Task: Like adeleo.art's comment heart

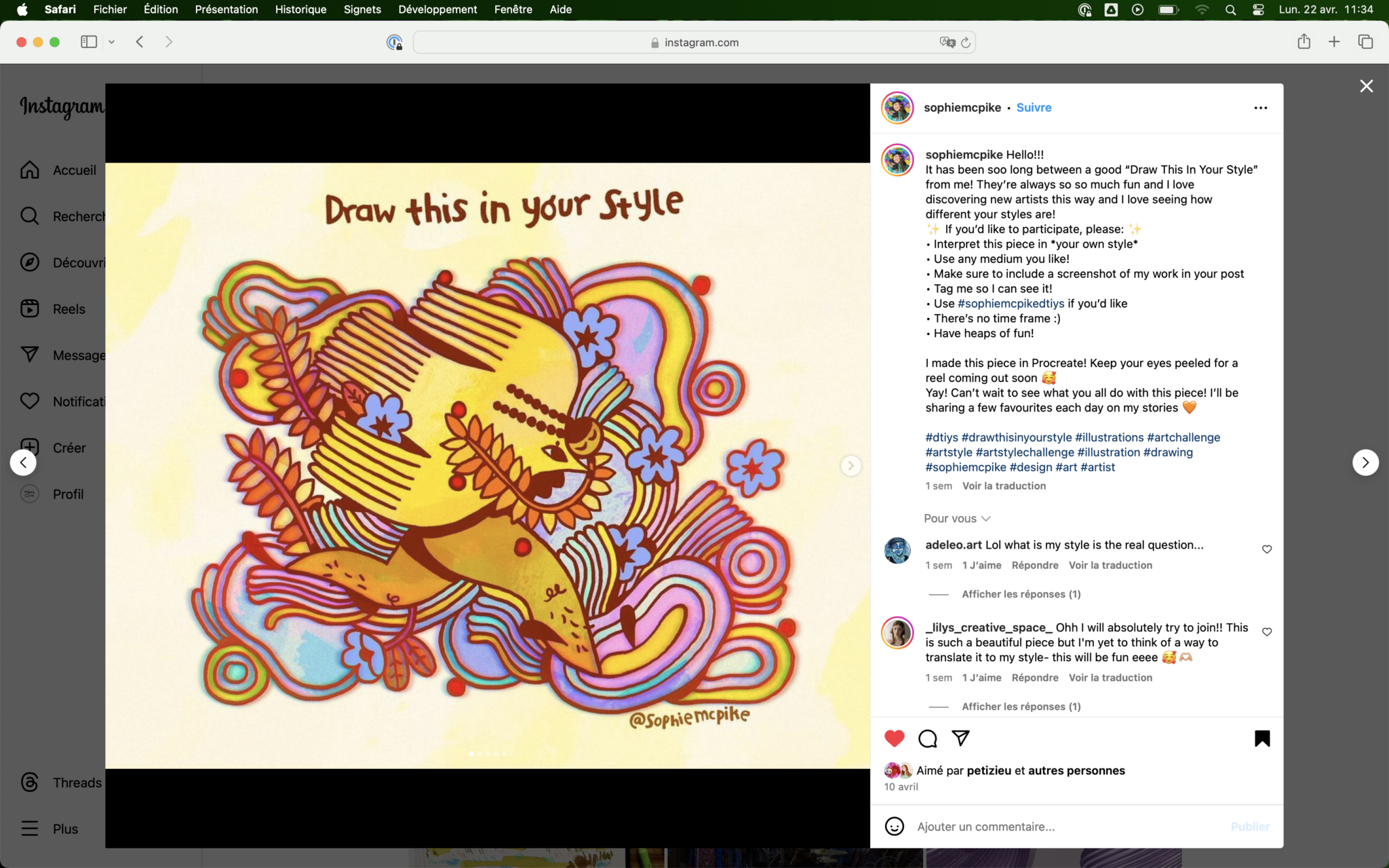Action: click(x=1266, y=549)
